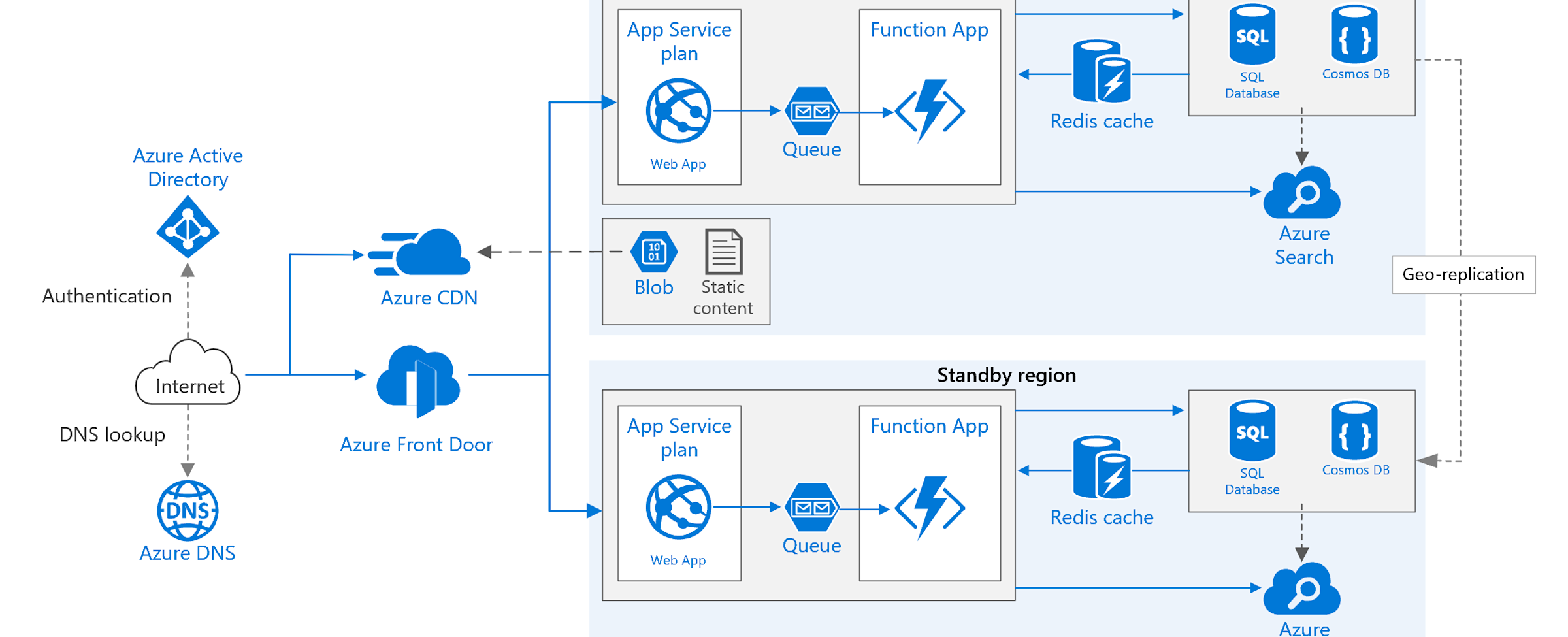Click the standby region Function App lightning icon
This screenshot has height=637, width=1568.
click(x=930, y=508)
